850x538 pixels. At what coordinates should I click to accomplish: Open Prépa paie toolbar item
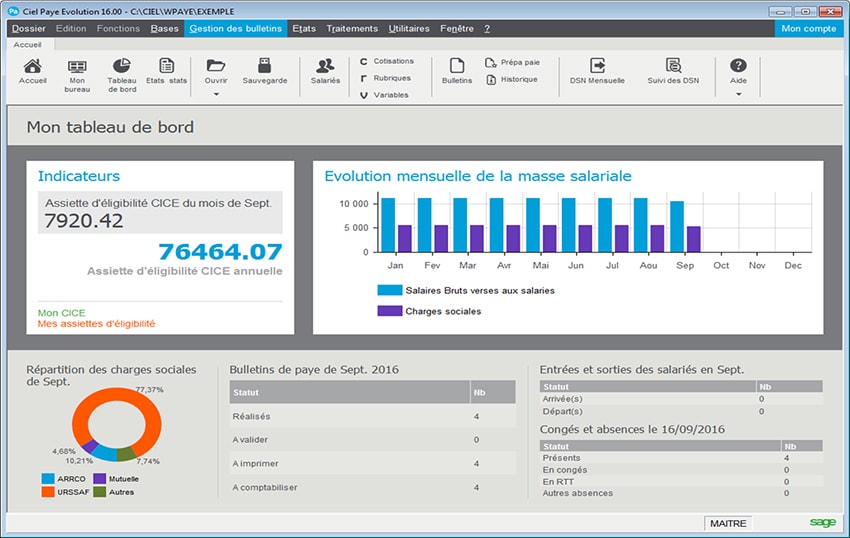coord(512,62)
